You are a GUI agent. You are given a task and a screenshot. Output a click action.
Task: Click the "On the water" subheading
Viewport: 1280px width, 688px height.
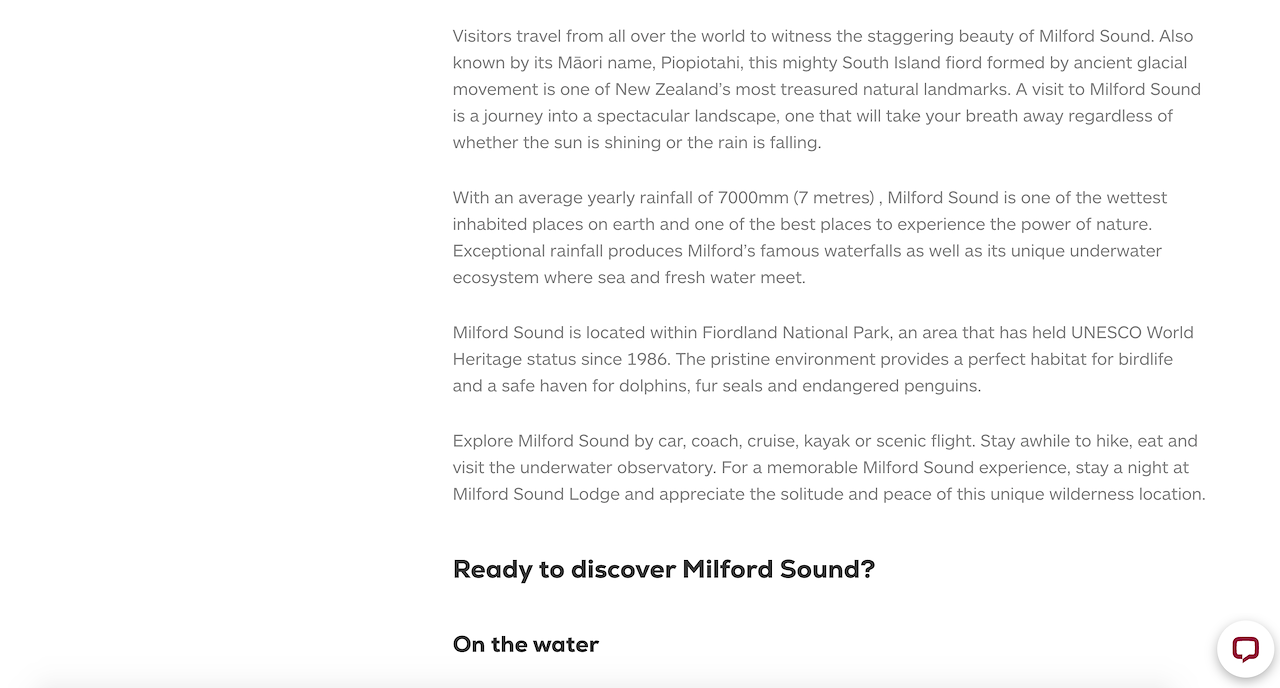pyautogui.click(x=526, y=644)
